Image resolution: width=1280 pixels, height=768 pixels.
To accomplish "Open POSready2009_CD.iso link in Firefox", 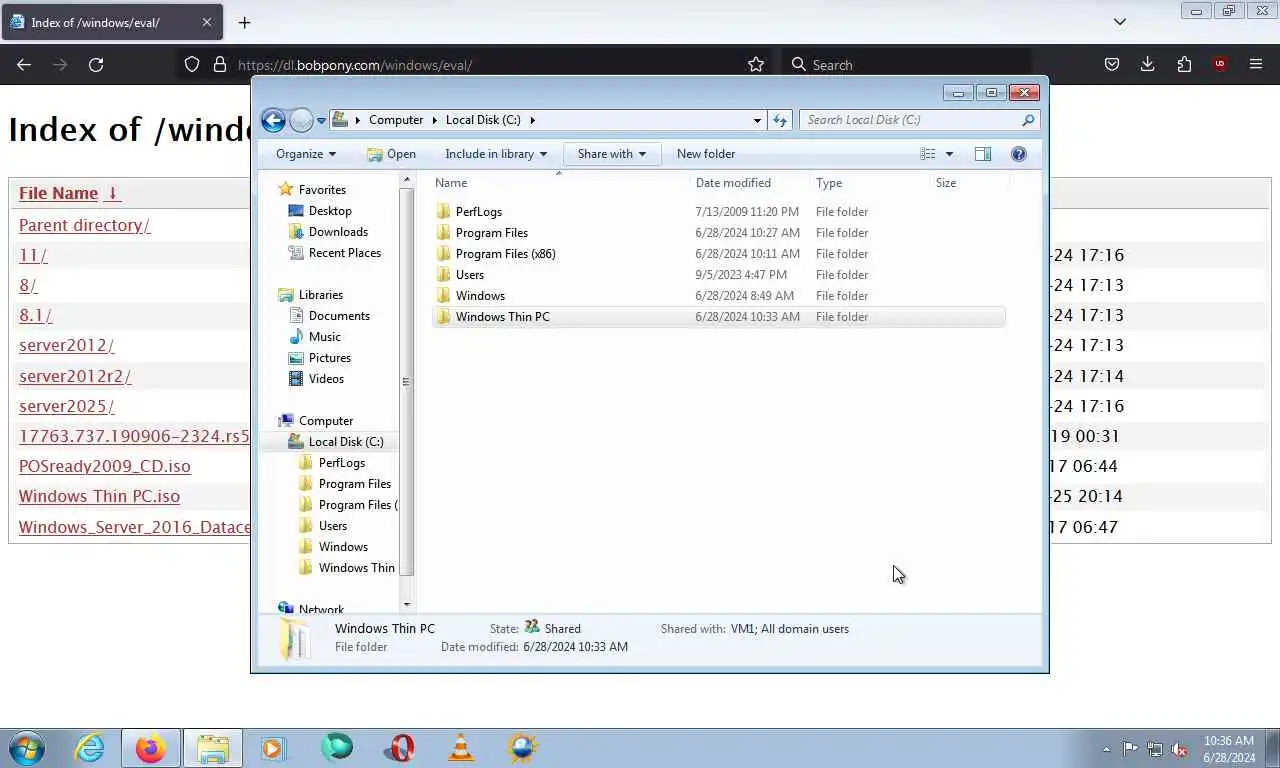I will [x=104, y=466].
